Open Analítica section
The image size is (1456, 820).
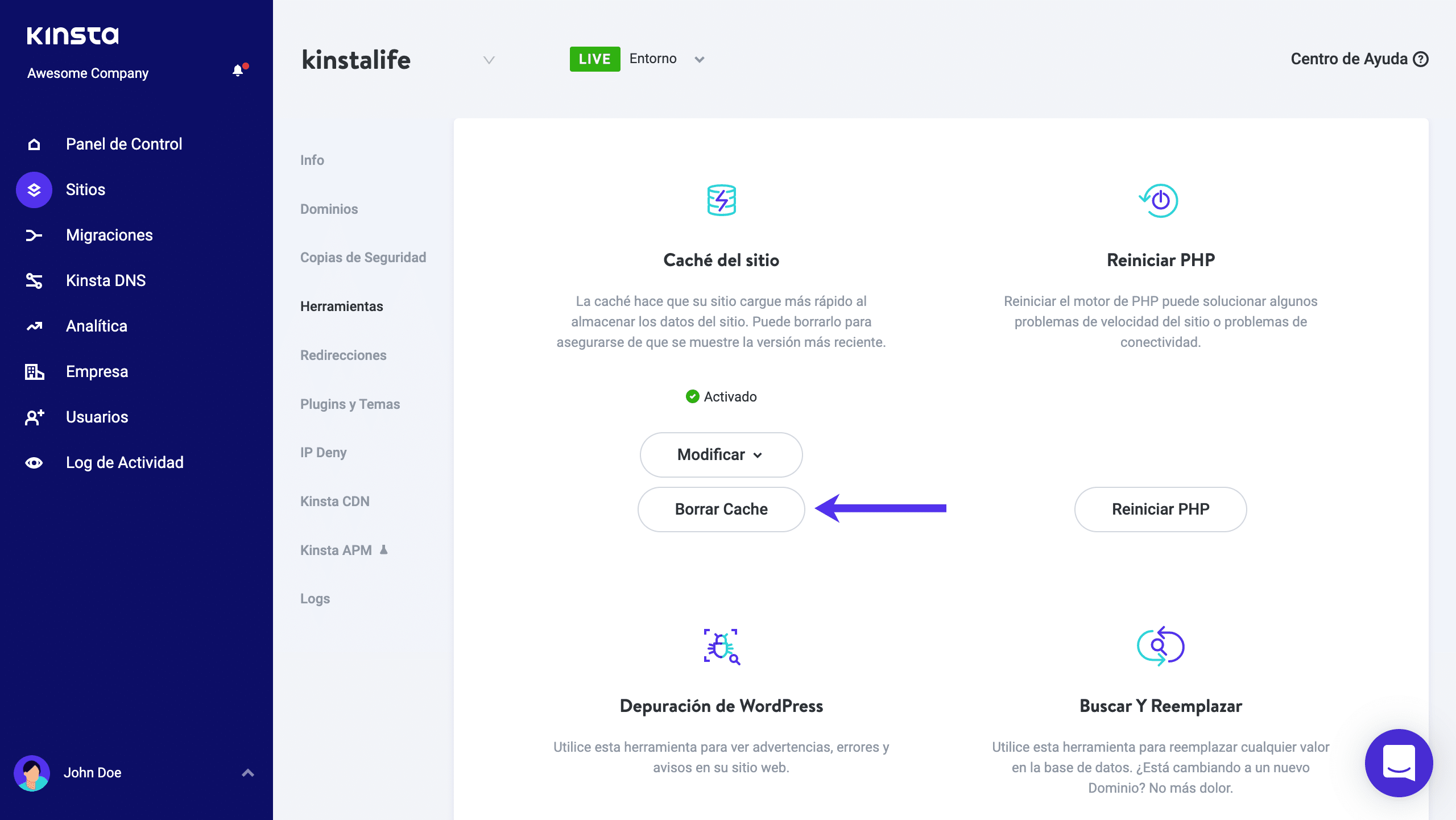[x=97, y=326]
